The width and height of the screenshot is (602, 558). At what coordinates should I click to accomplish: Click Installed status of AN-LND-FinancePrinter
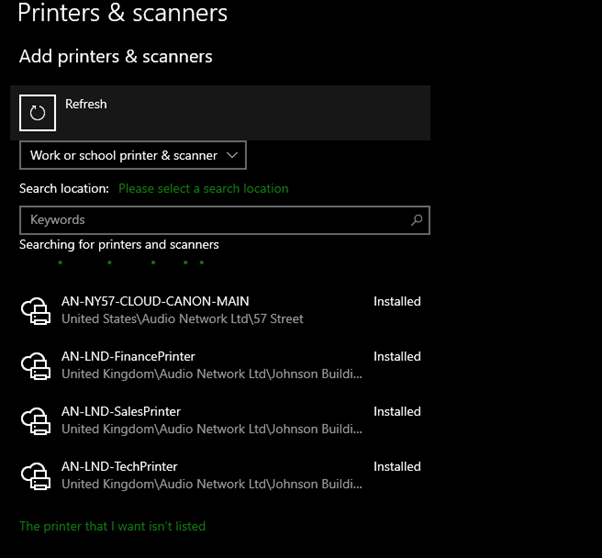point(397,356)
